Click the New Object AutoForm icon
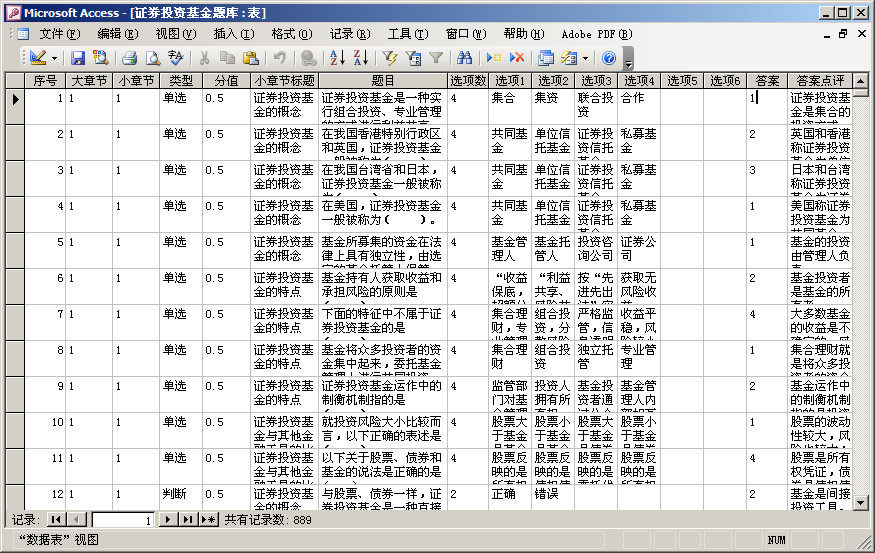 coord(569,57)
